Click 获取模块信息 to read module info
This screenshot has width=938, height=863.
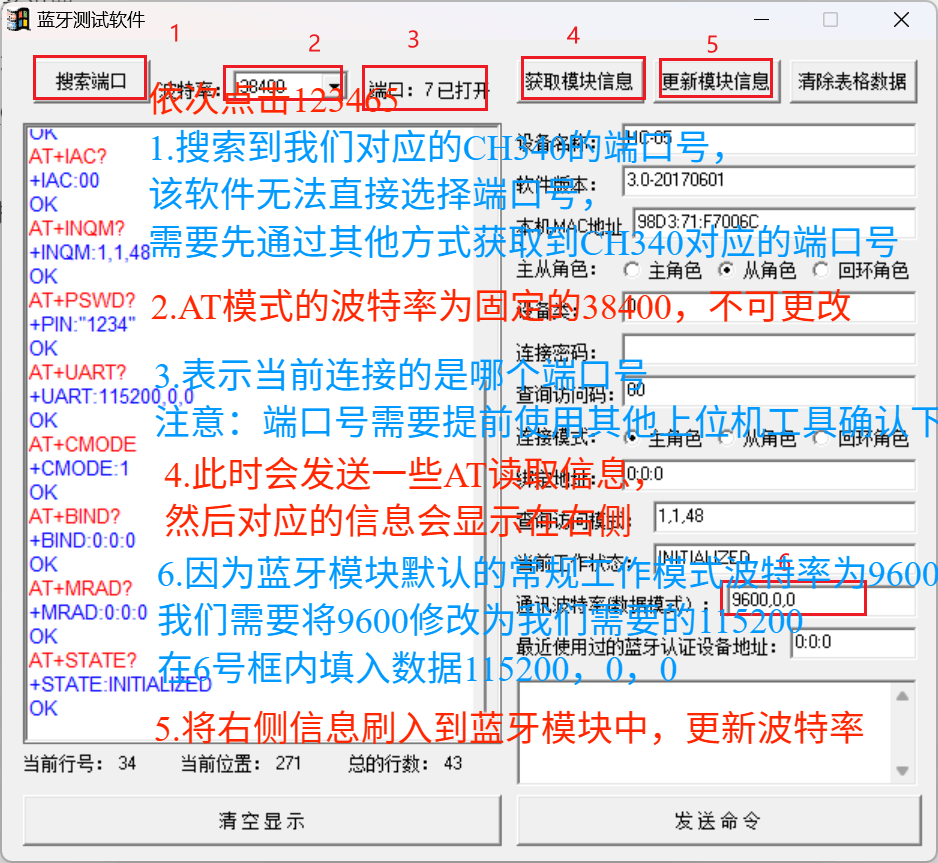pyautogui.click(x=579, y=81)
